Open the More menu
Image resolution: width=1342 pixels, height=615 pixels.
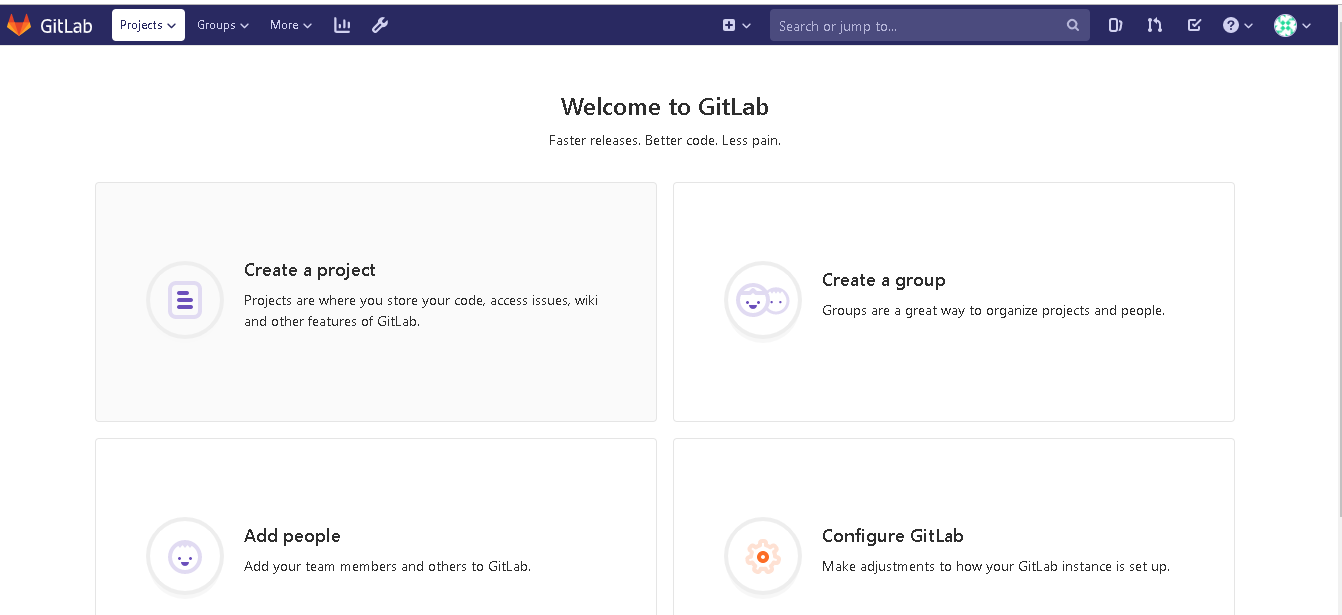coord(291,25)
